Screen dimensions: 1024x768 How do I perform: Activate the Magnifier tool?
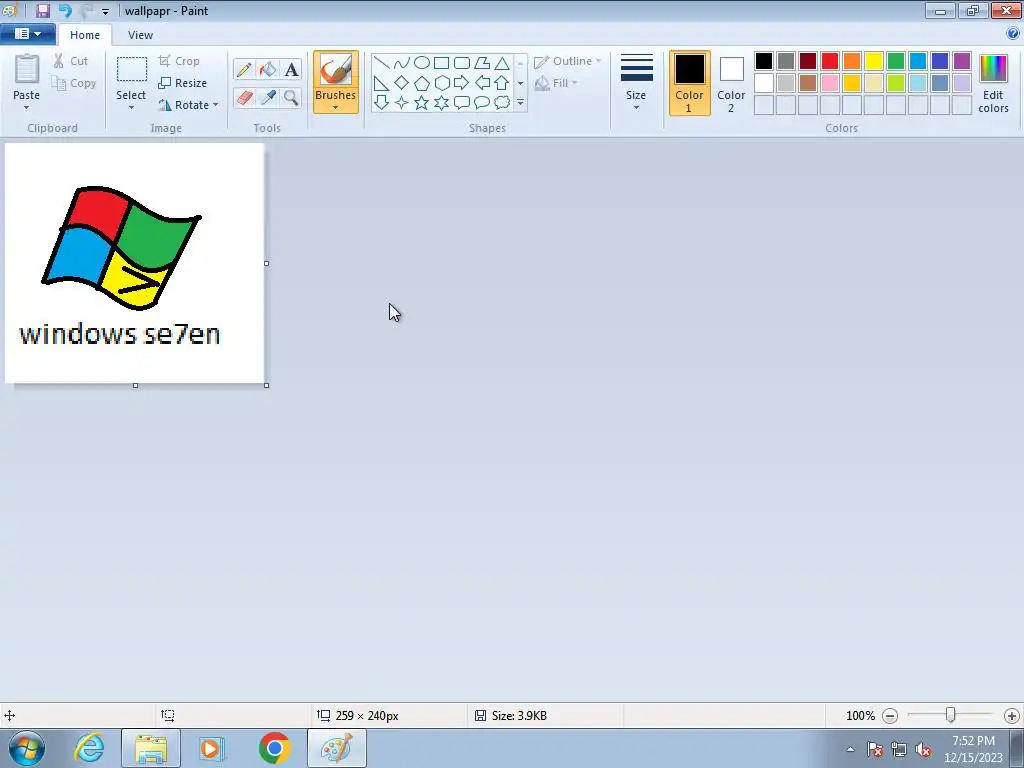[291, 98]
